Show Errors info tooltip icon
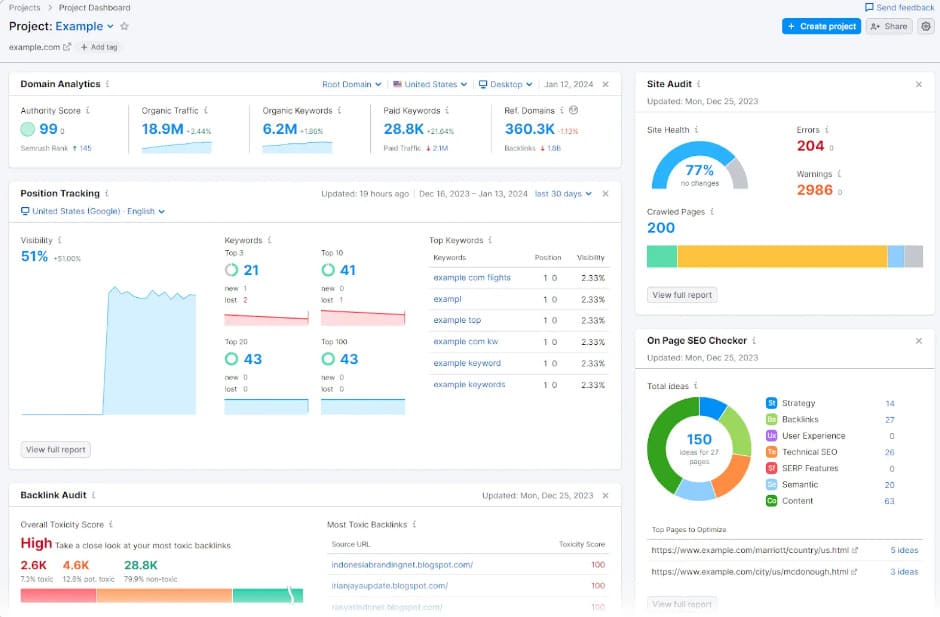This screenshot has height=617, width=940. (827, 130)
